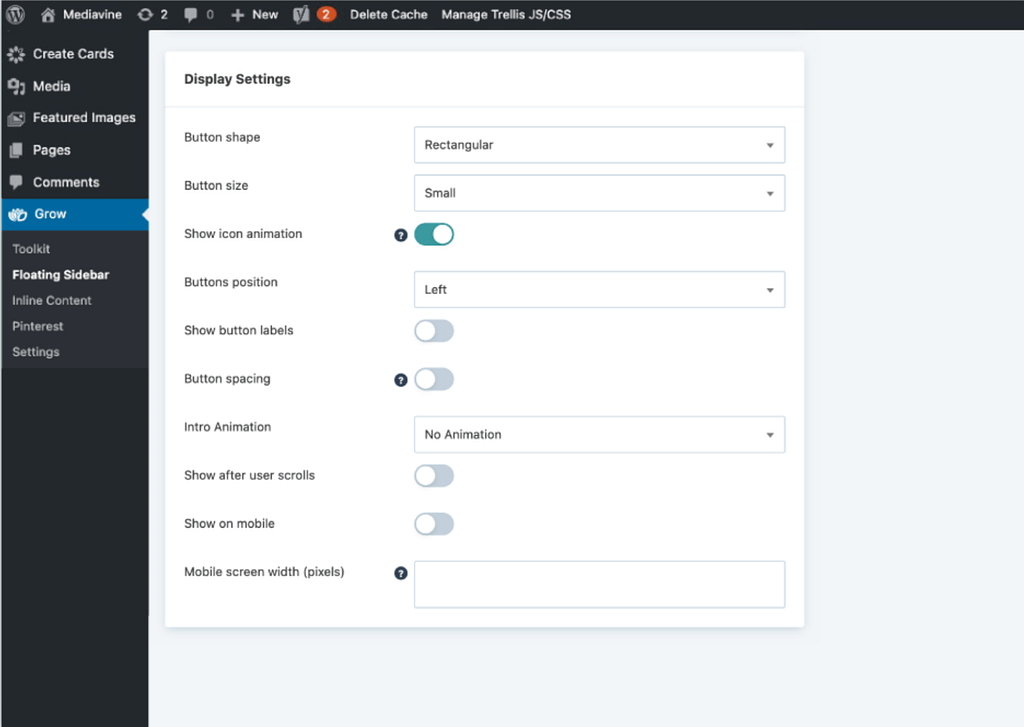Open the Buttons position dropdown
1024x727 pixels.
click(600, 290)
